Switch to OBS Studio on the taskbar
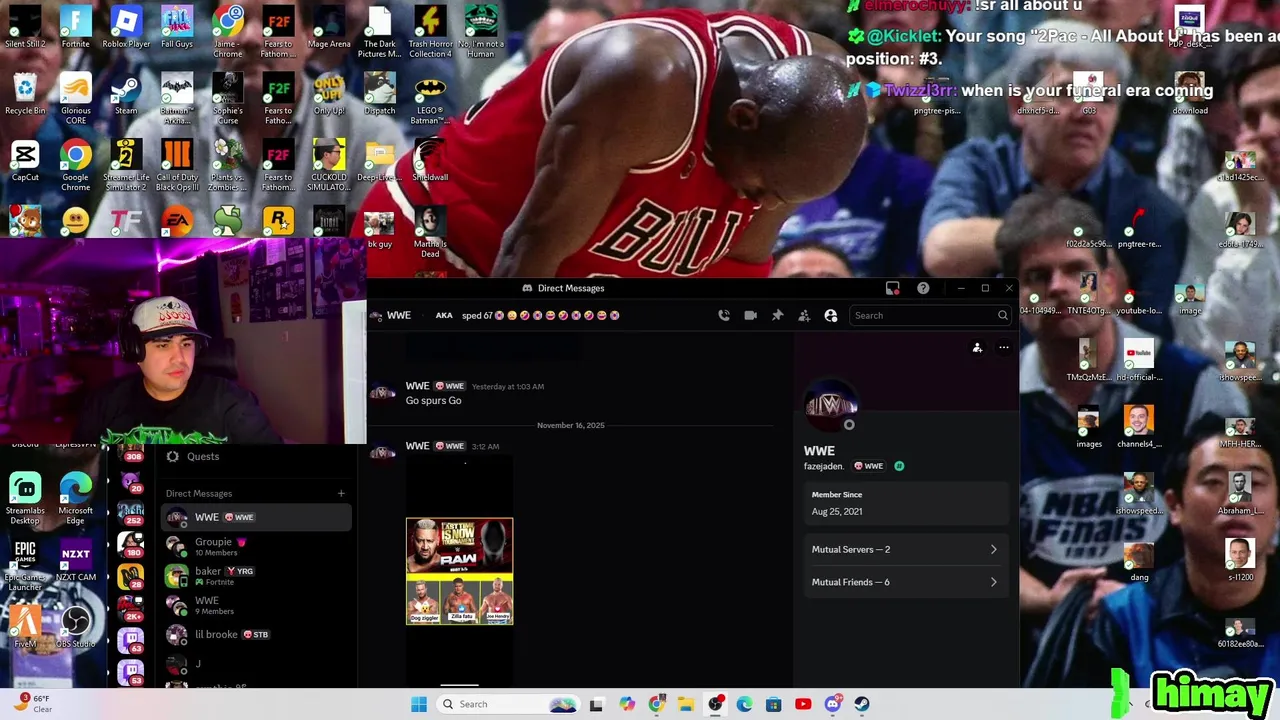The image size is (1280, 720). (715, 704)
